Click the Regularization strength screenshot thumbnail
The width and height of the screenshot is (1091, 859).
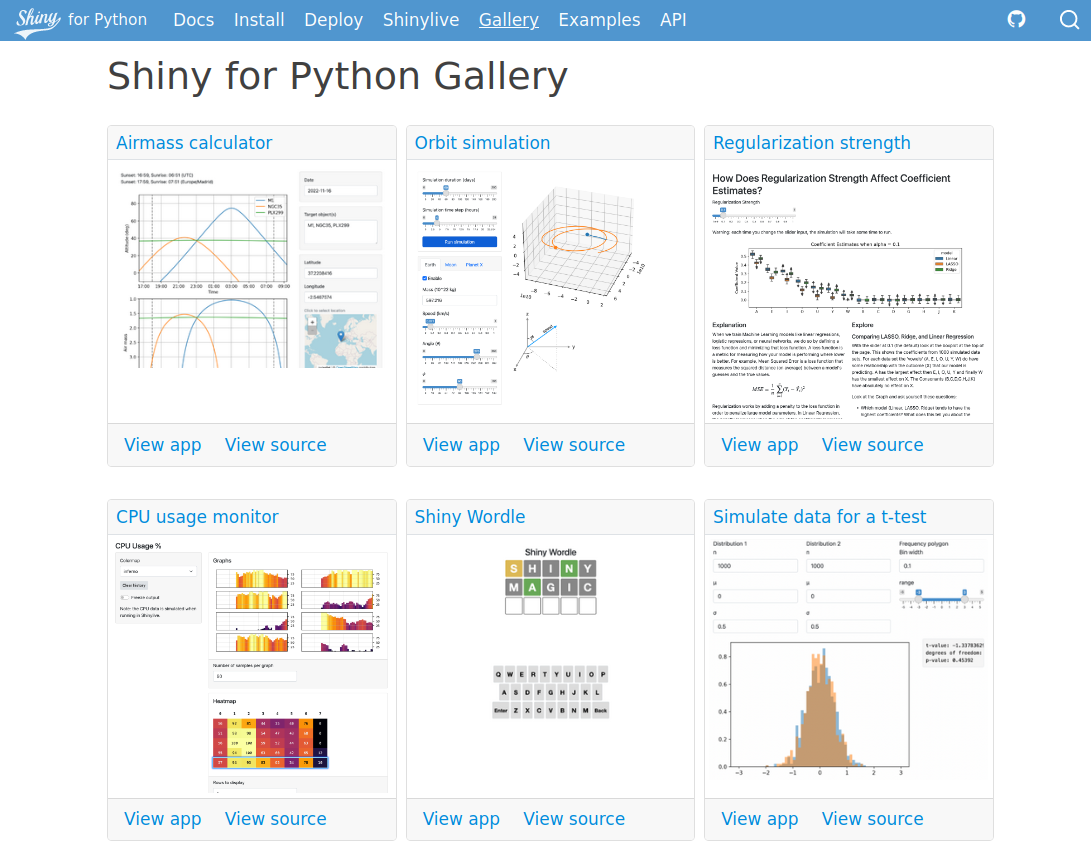point(849,292)
